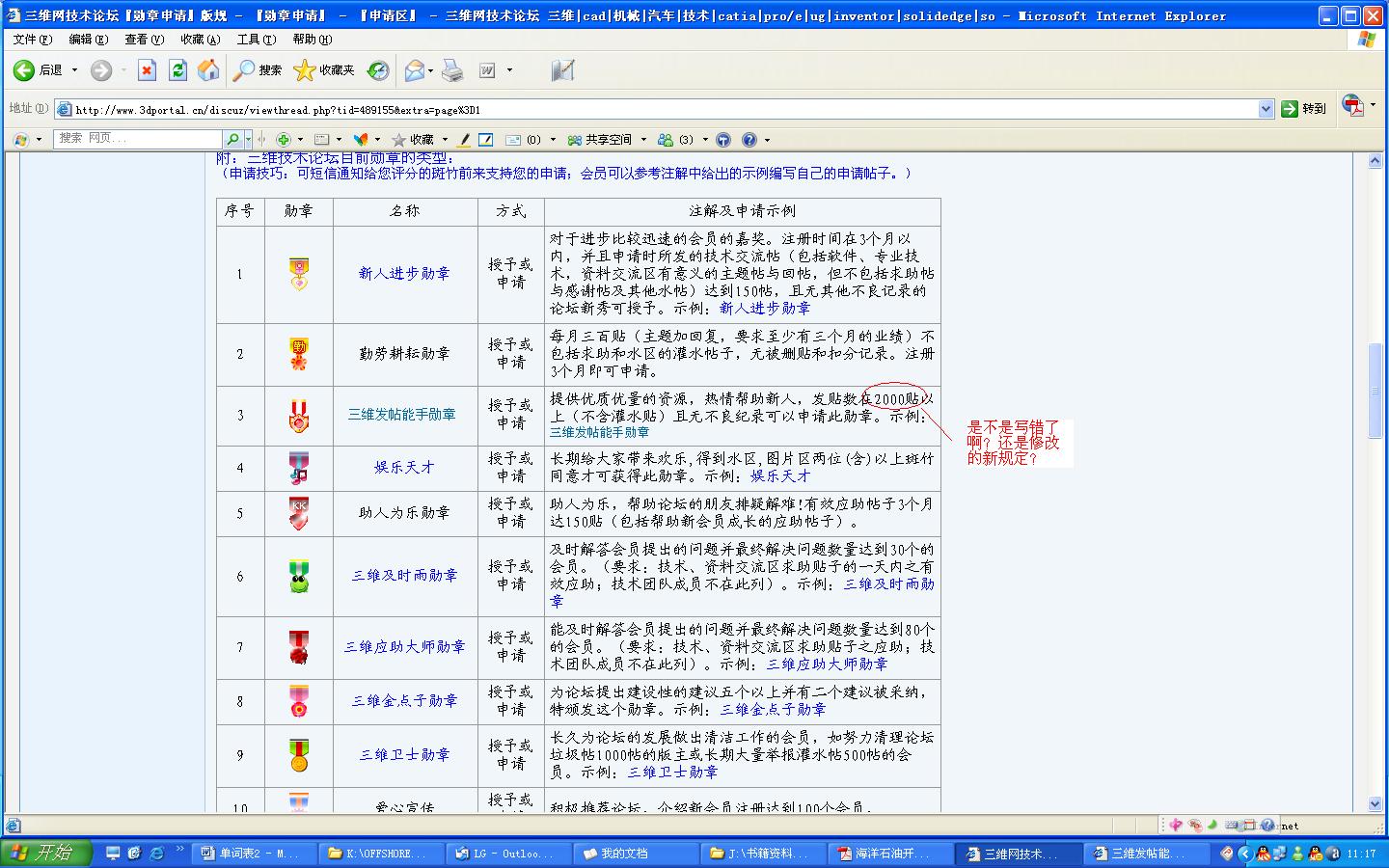Click the scrollbar up arrow
The width and height of the screenshot is (1389, 868).
[x=1375, y=160]
